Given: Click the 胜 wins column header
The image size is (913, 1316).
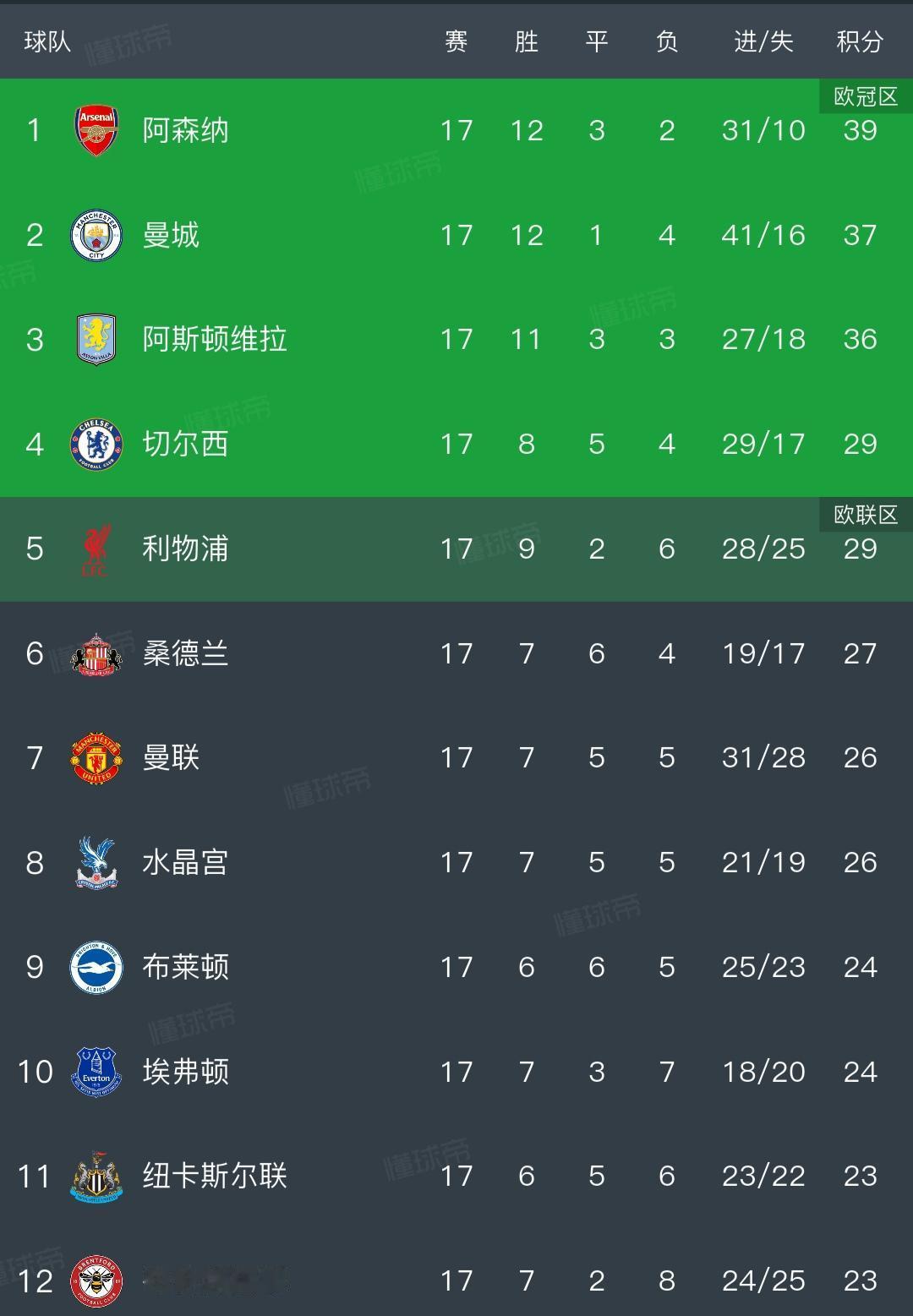Looking at the screenshot, I should (x=526, y=41).
